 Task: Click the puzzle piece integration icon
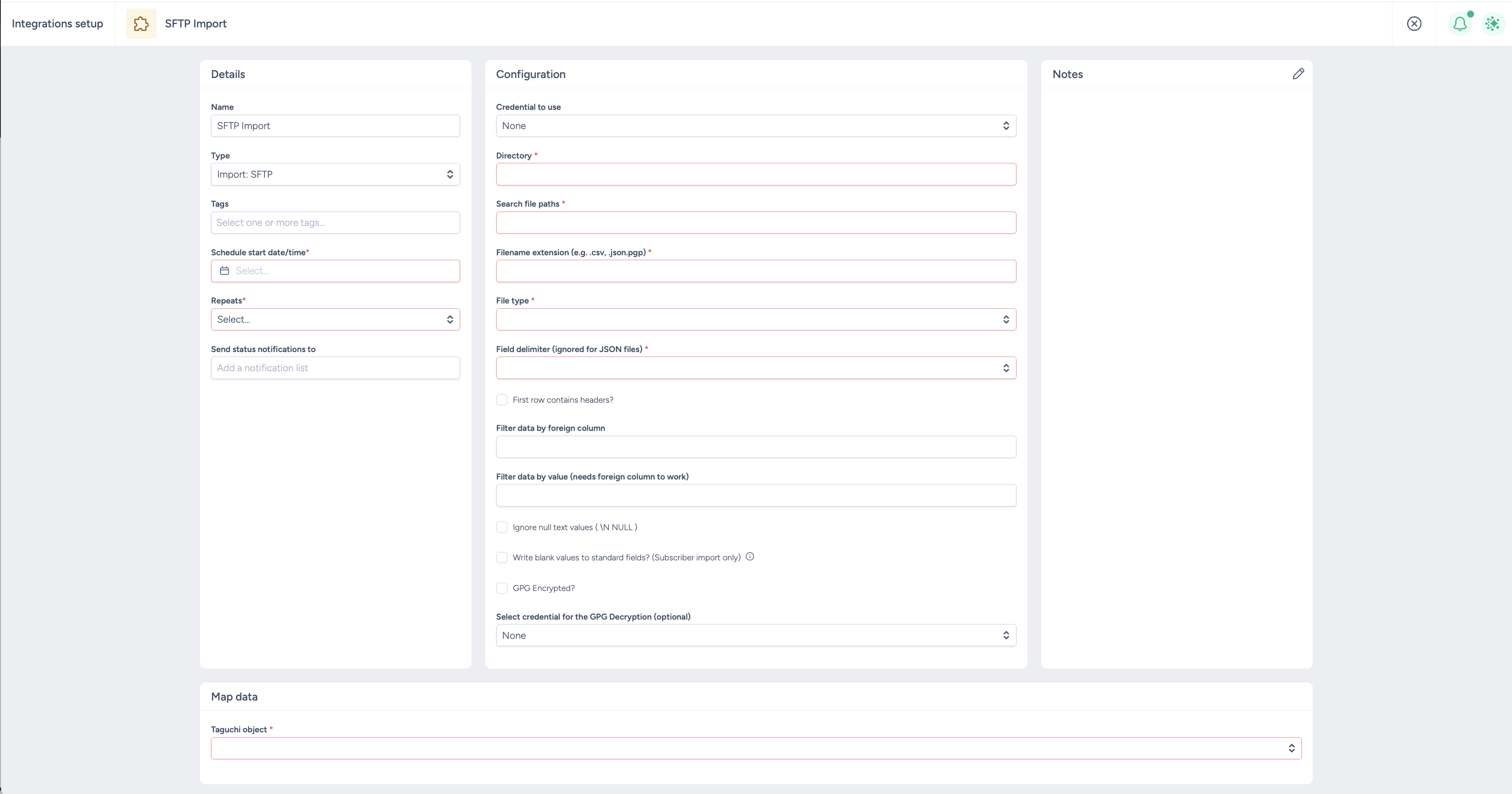tap(141, 24)
